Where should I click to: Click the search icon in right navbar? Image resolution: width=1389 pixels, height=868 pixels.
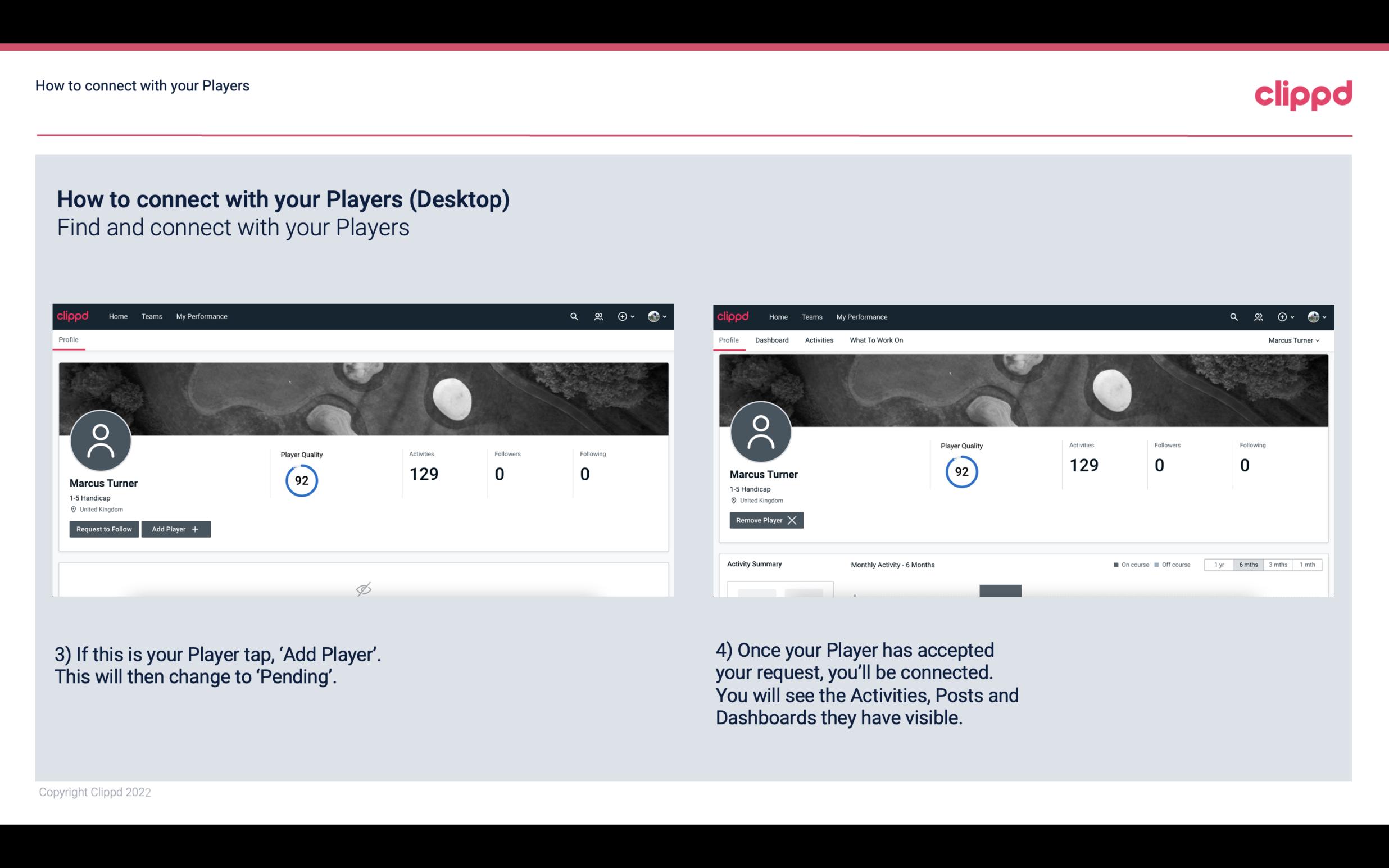click(1232, 316)
